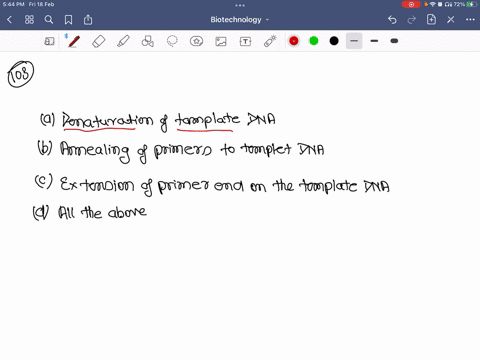Tap the handwritten word 'Extension'
The height and width of the screenshot is (360, 480).
pos(97,184)
